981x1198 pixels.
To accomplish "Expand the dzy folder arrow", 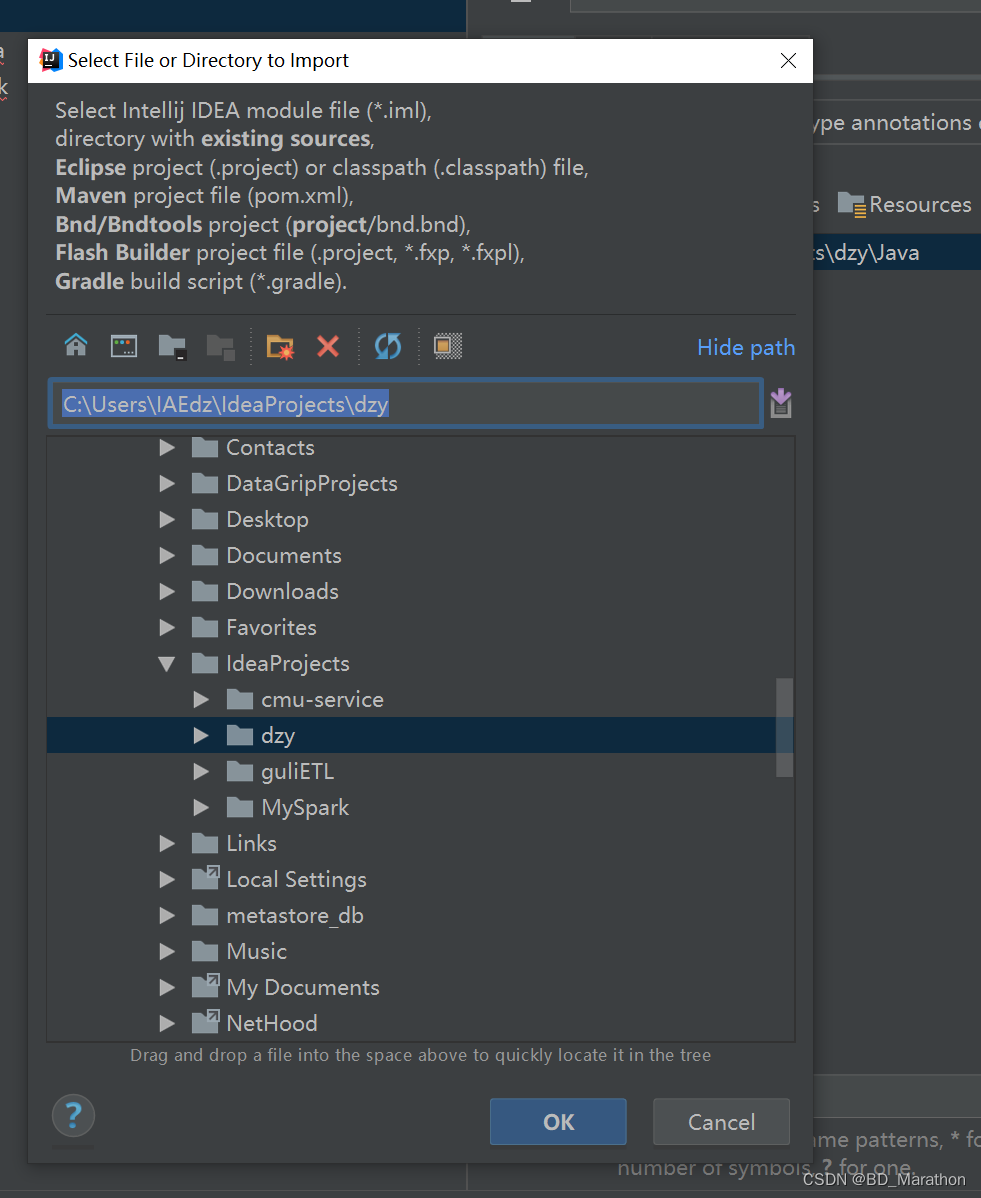I will coord(201,735).
